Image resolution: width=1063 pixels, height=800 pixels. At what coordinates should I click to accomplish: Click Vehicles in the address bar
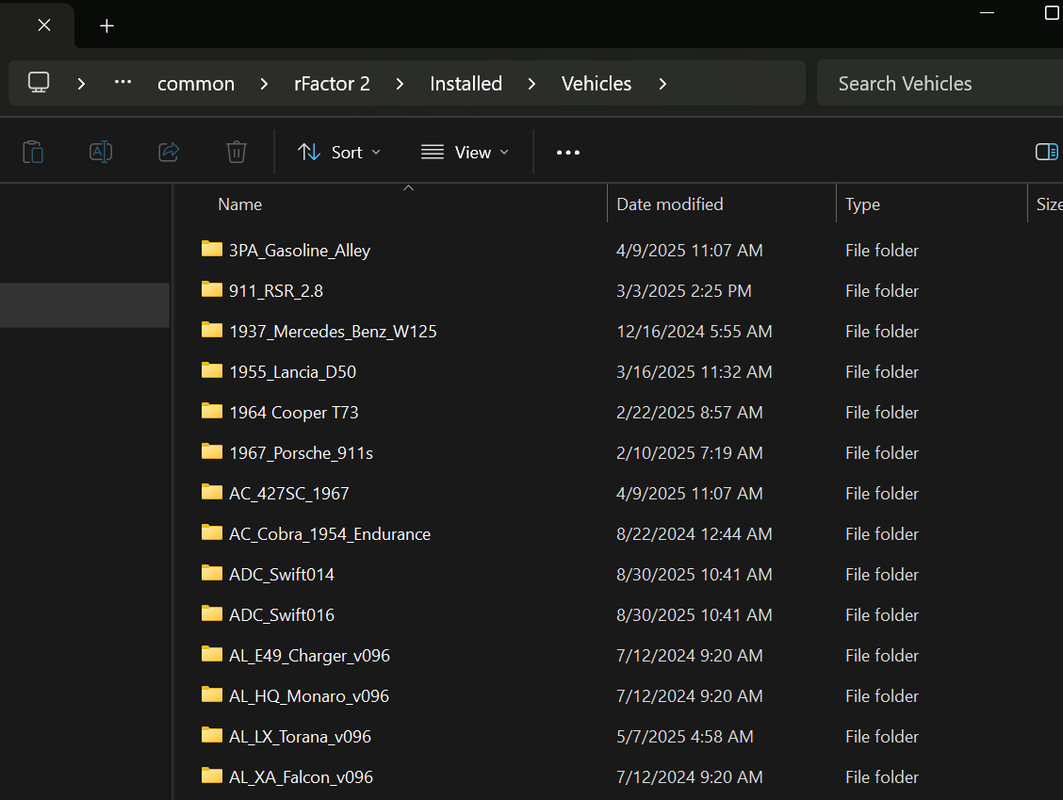(x=597, y=84)
